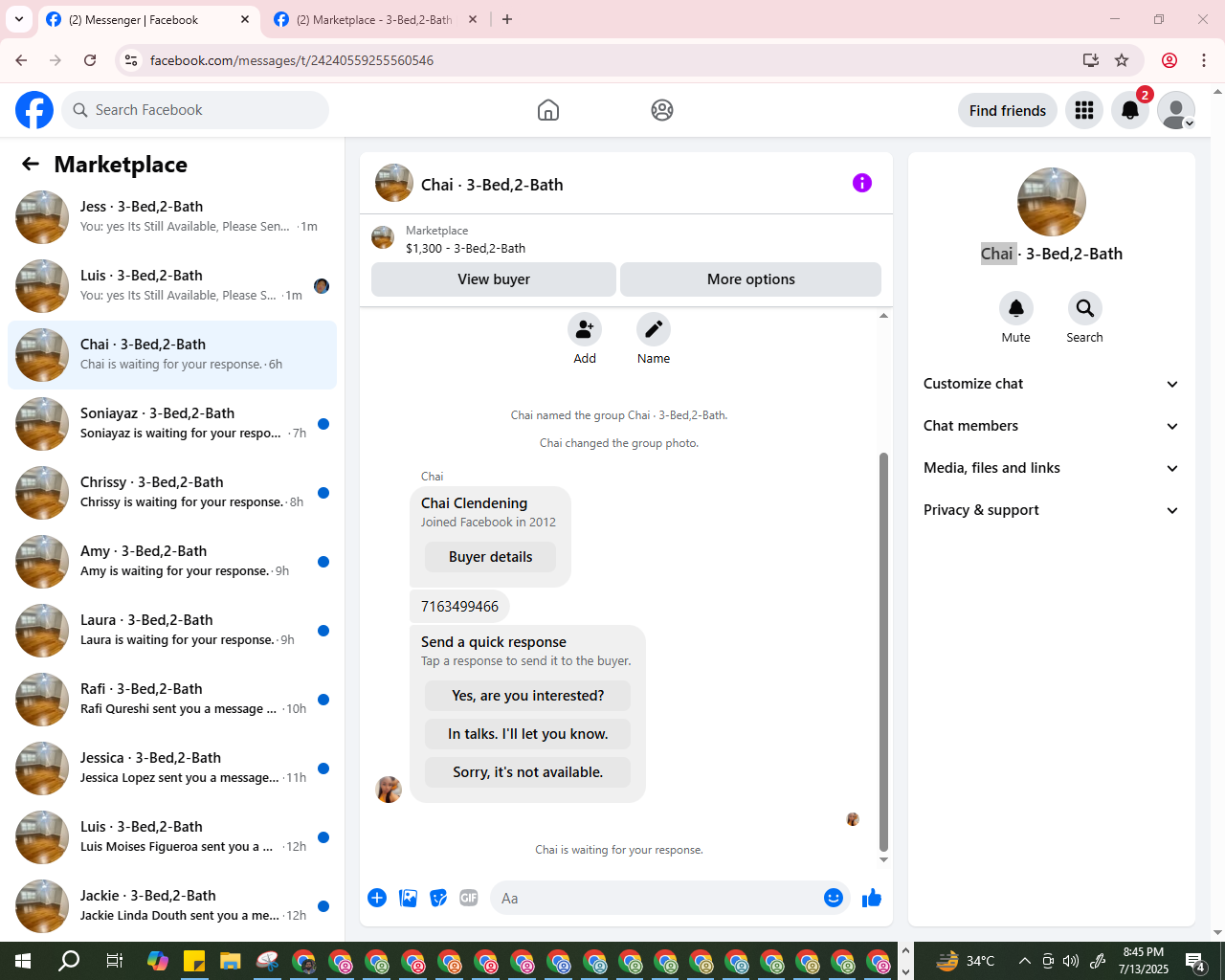Send a thumbs-up like

click(x=872, y=898)
